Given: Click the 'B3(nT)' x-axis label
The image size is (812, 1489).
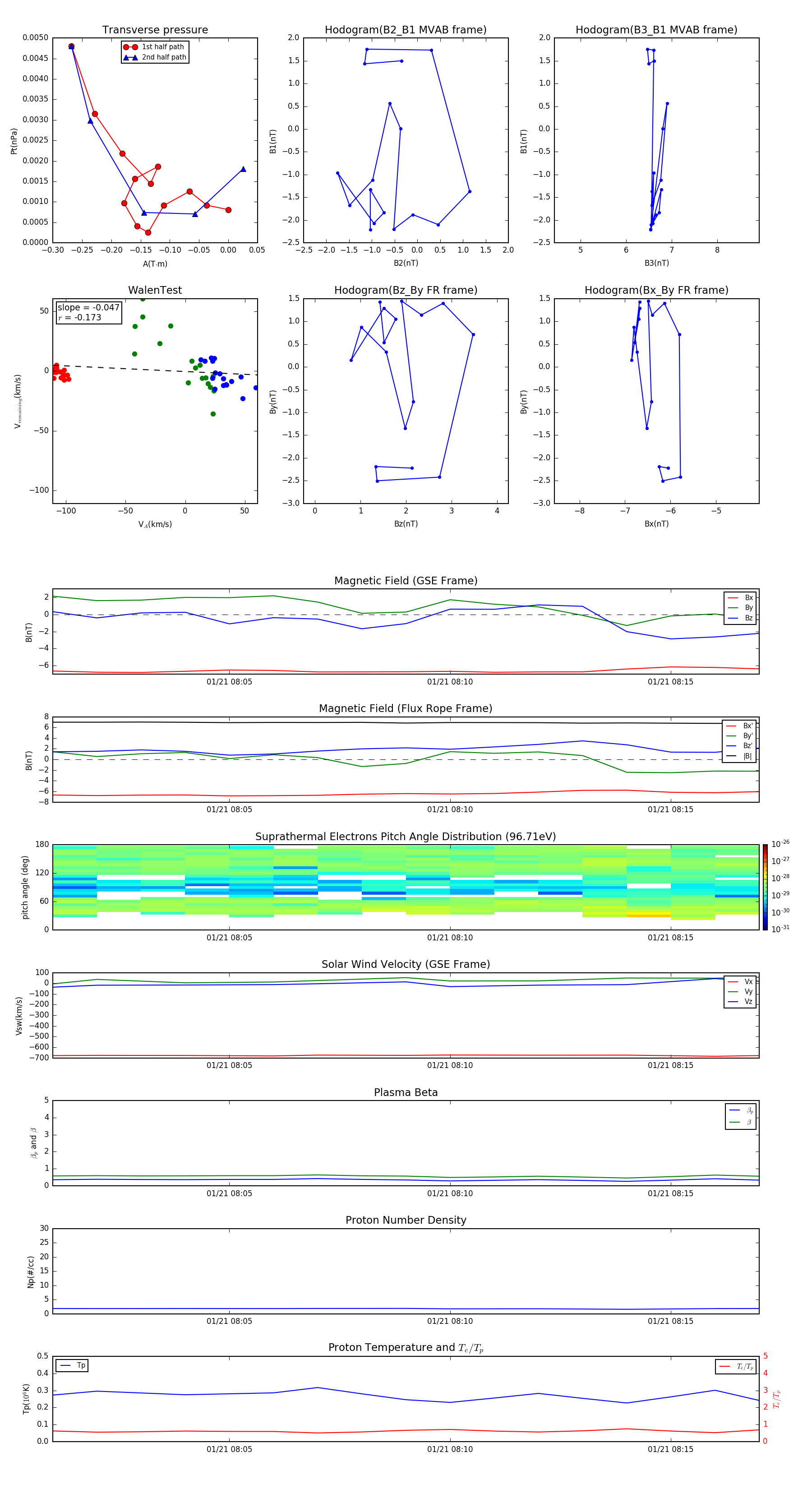Looking at the screenshot, I should coord(656,263).
